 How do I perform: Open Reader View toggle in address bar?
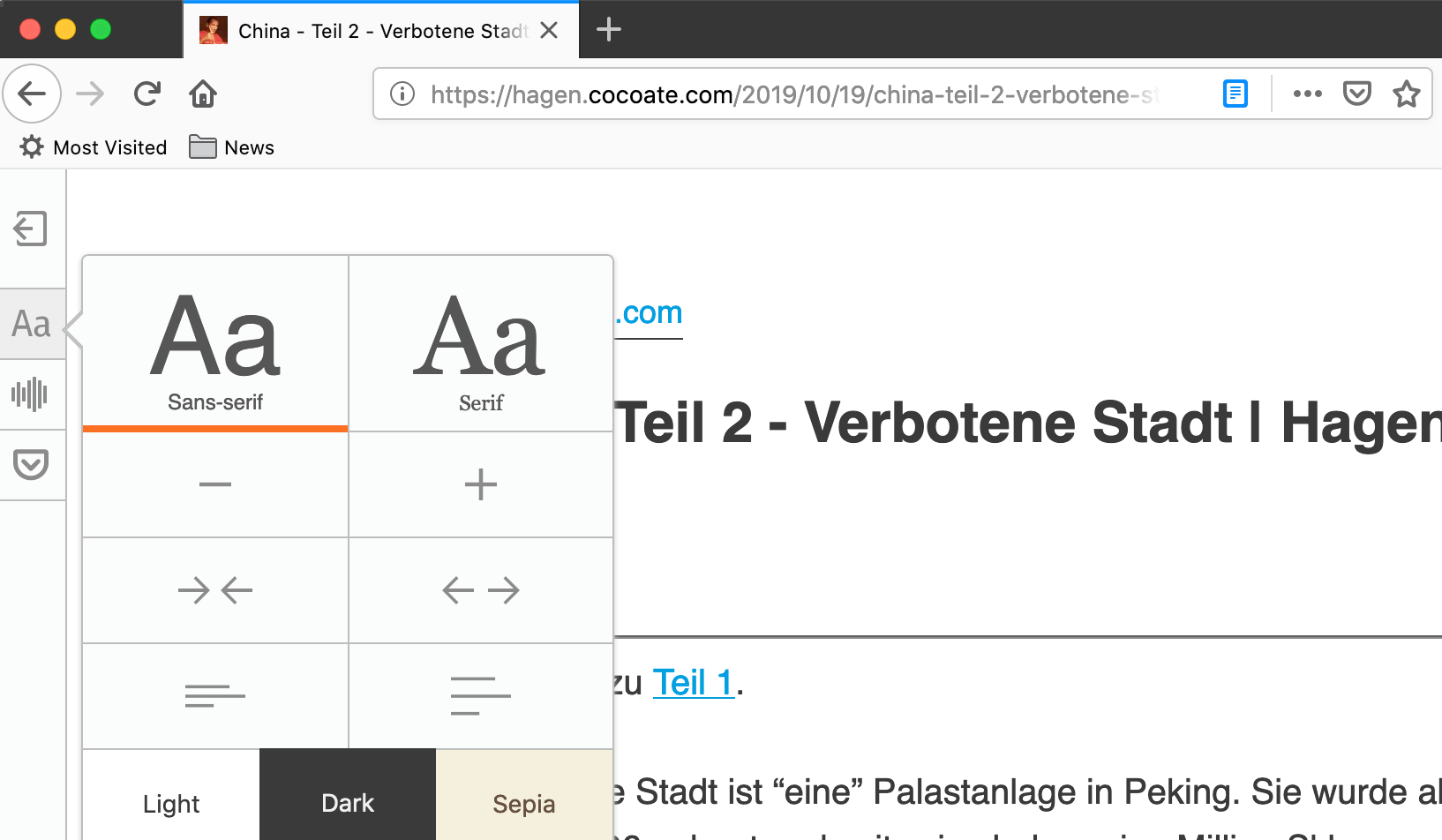(1235, 94)
